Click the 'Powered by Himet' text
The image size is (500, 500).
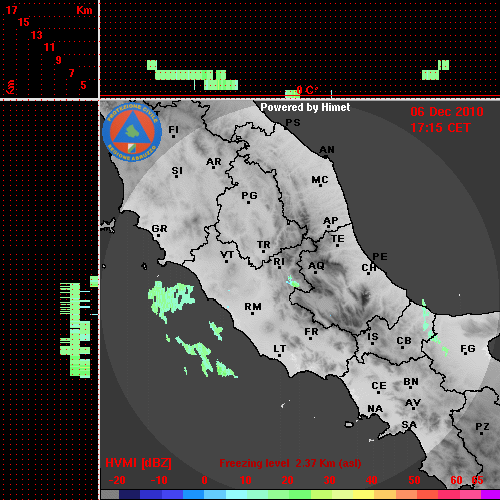[305, 107]
